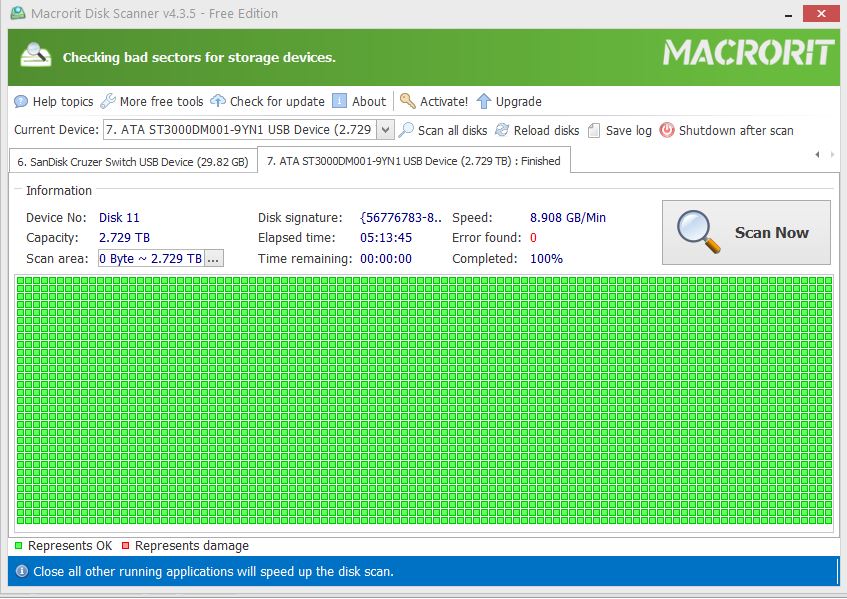Start scanning with Scan Now button
Viewport: 847px width, 599px height.
click(x=746, y=233)
